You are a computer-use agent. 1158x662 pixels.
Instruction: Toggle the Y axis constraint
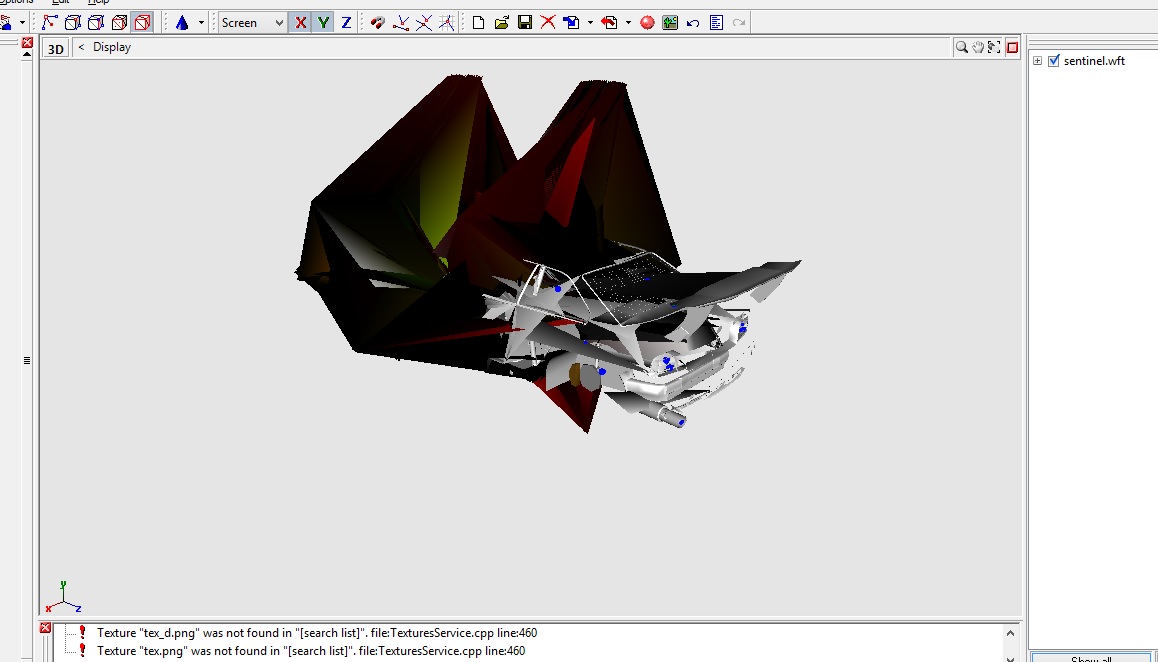[x=323, y=23]
